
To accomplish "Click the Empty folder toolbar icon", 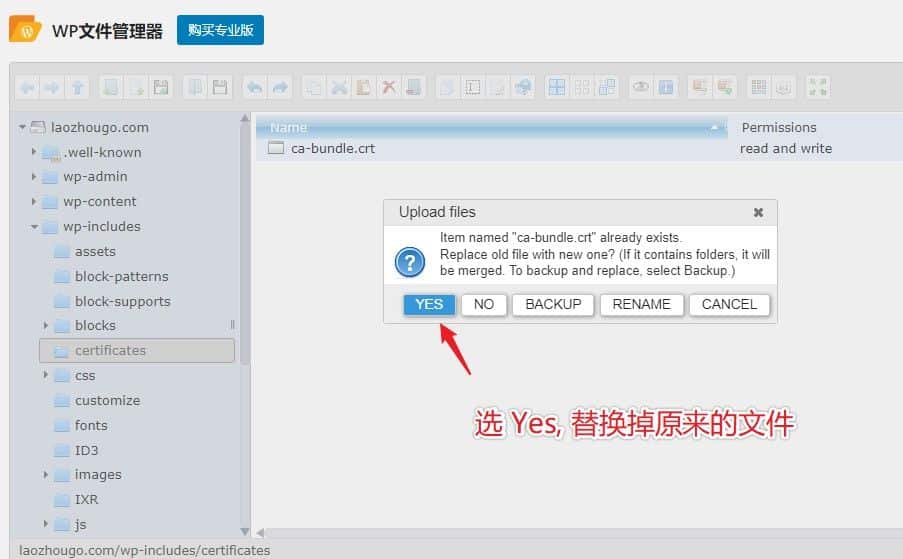I will 414,88.
